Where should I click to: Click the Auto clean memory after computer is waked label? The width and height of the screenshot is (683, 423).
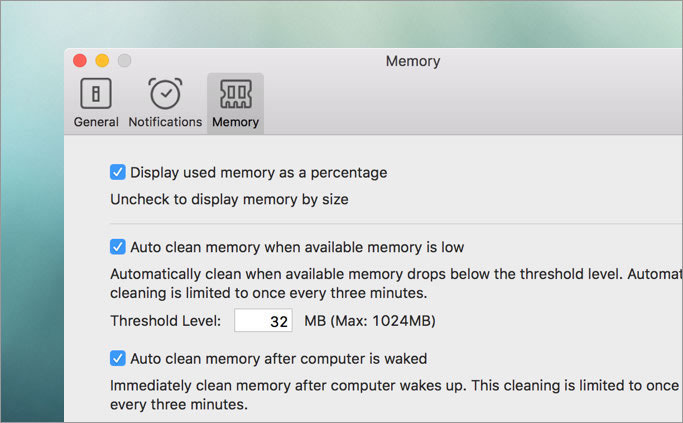pyautogui.click(x=279, y=359)
